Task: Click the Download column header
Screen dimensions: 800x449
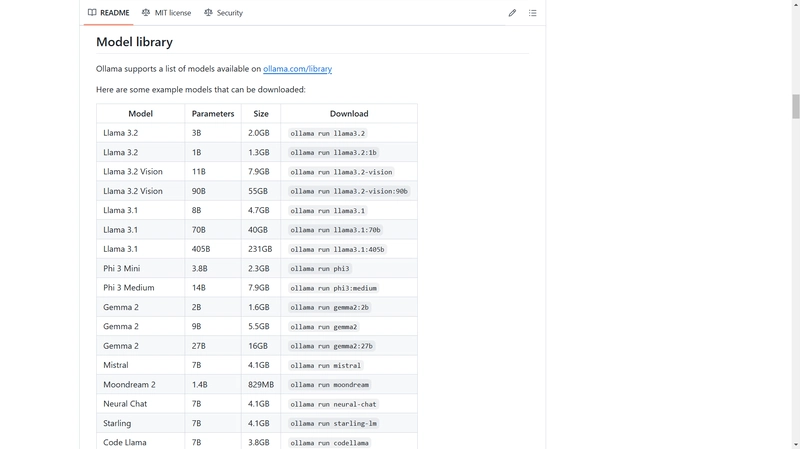Action: [349, 113]
